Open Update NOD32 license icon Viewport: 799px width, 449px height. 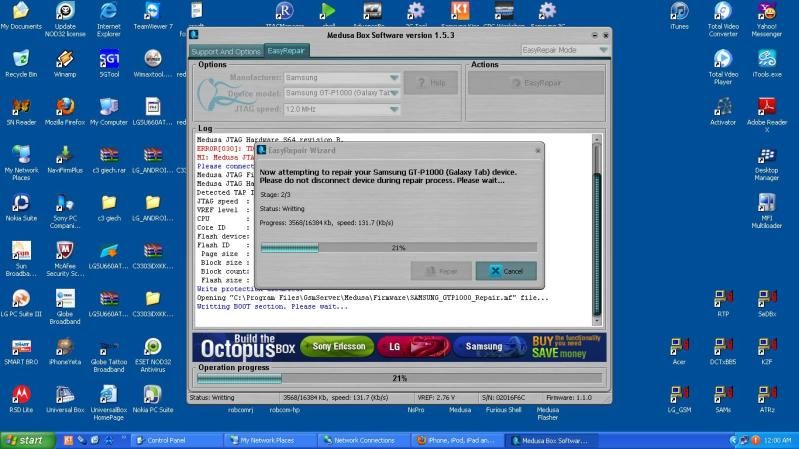click(65, 19)
